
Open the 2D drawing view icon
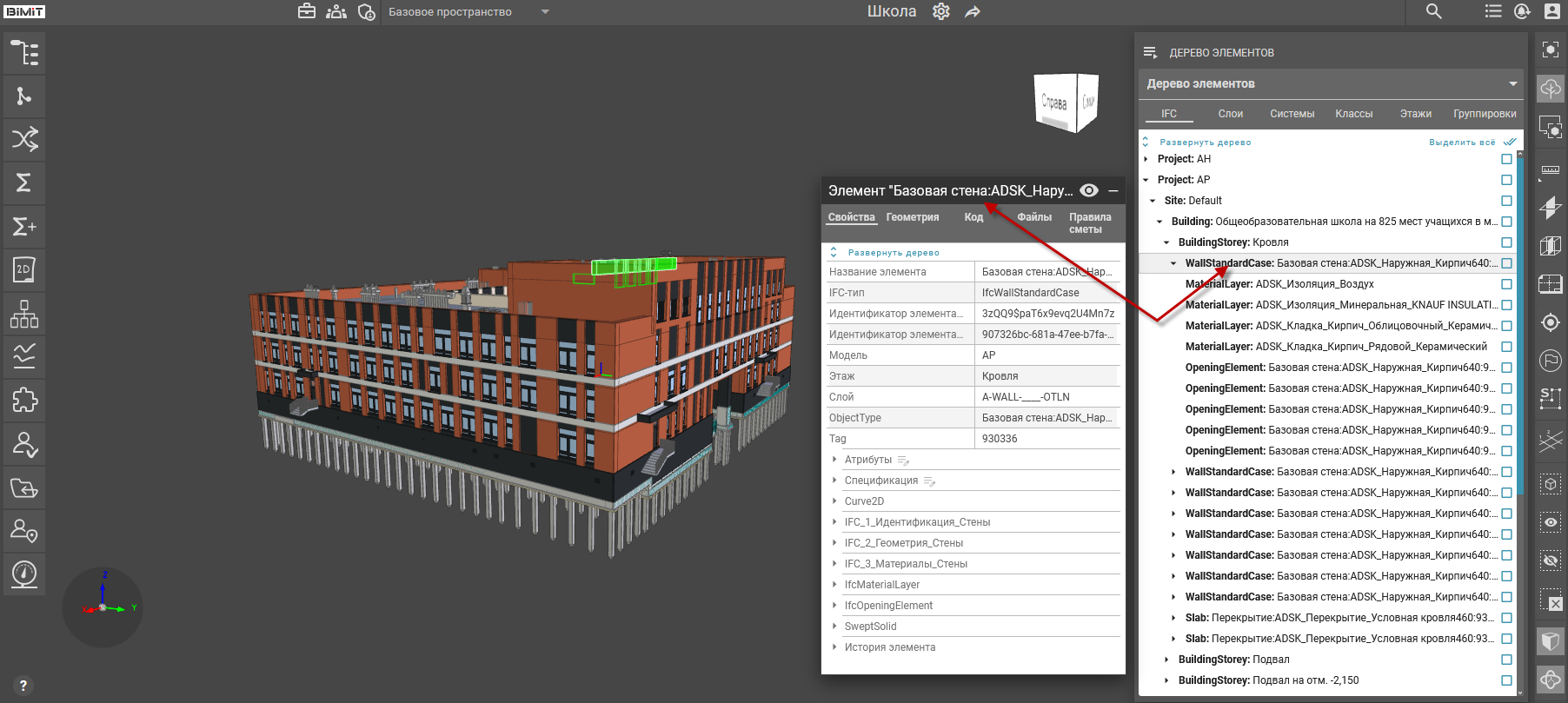tap(24, 269)
